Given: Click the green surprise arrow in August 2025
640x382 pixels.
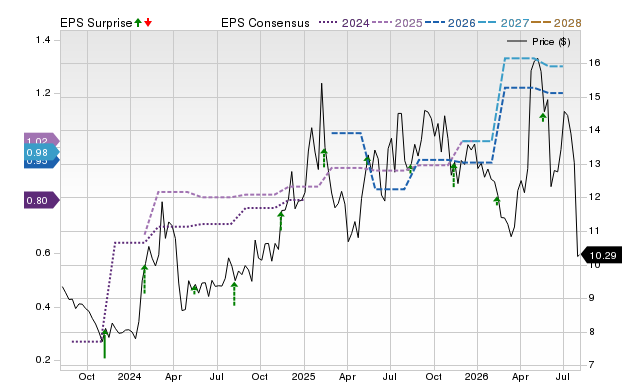Looking at the screenshot, I should (410, 169).
